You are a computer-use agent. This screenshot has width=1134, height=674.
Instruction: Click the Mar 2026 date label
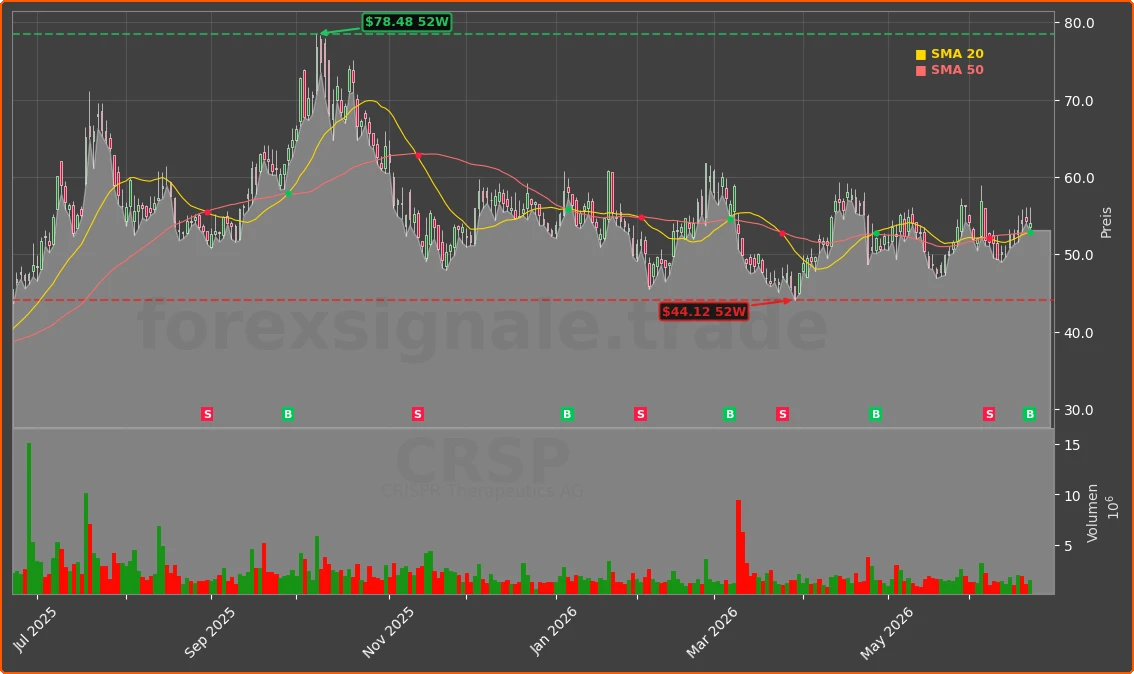[711, 632]
